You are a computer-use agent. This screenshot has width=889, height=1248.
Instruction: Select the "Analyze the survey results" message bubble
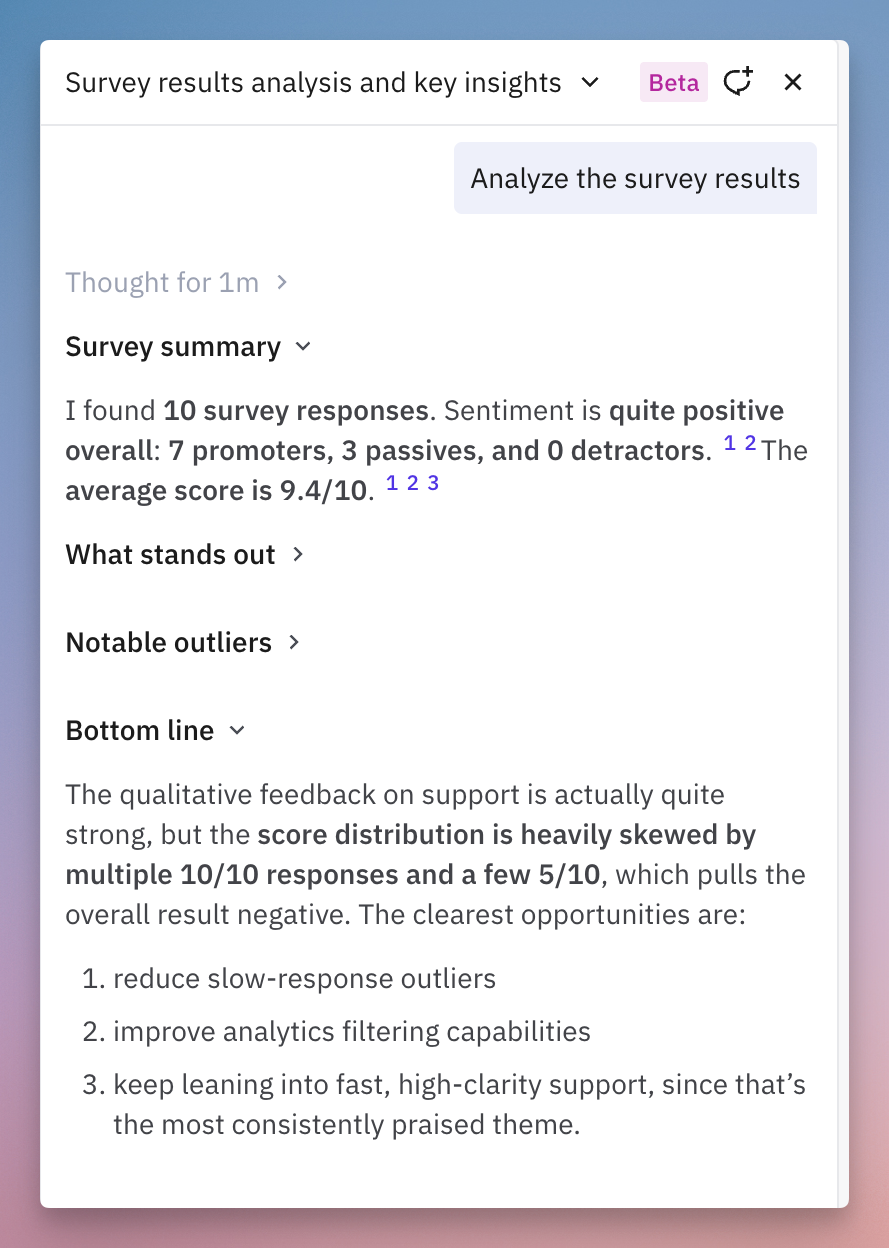coord(636,178)
